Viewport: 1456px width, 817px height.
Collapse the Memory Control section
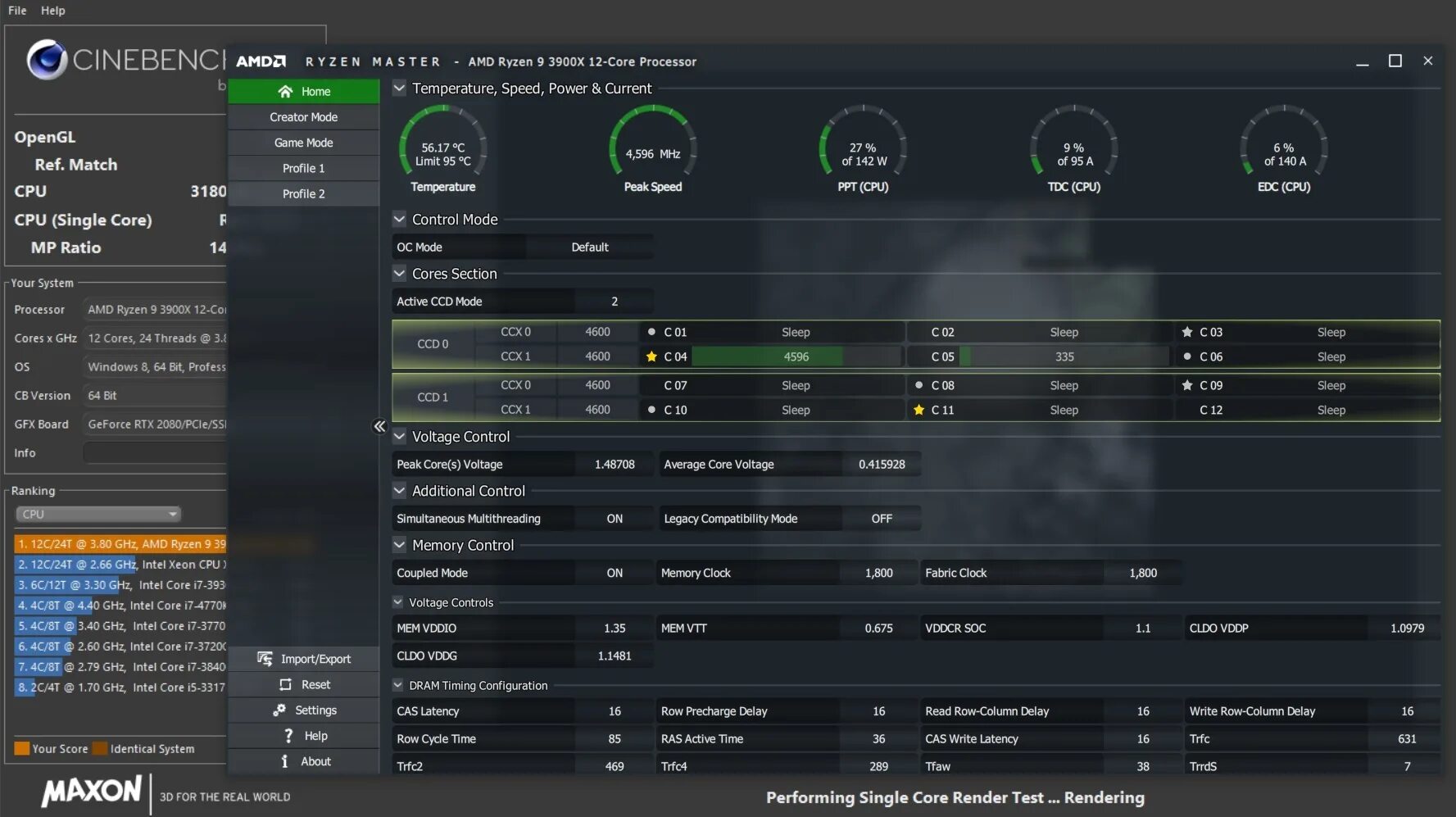coord(399,544)
